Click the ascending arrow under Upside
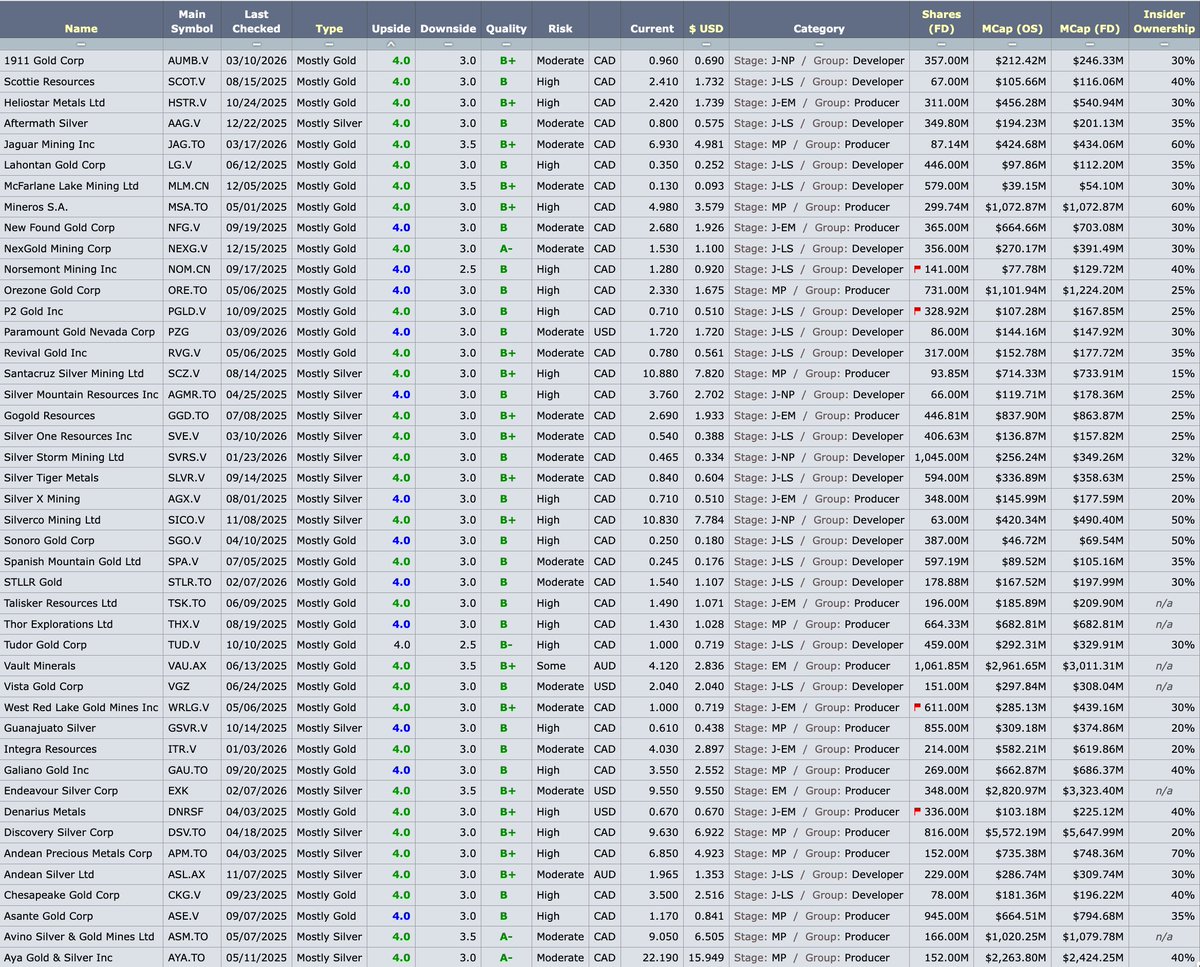The width and height of the screenshot is (1200, 967). (390, 44)
